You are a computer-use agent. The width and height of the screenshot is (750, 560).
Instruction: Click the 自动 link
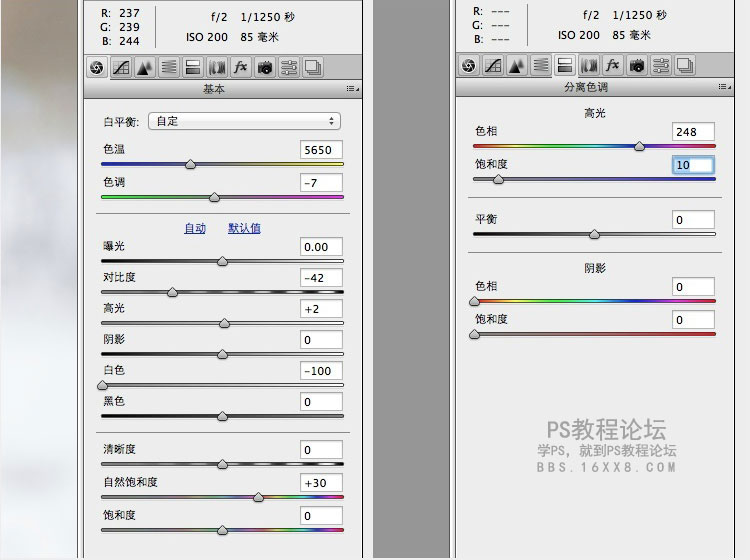tap(195, 229)
